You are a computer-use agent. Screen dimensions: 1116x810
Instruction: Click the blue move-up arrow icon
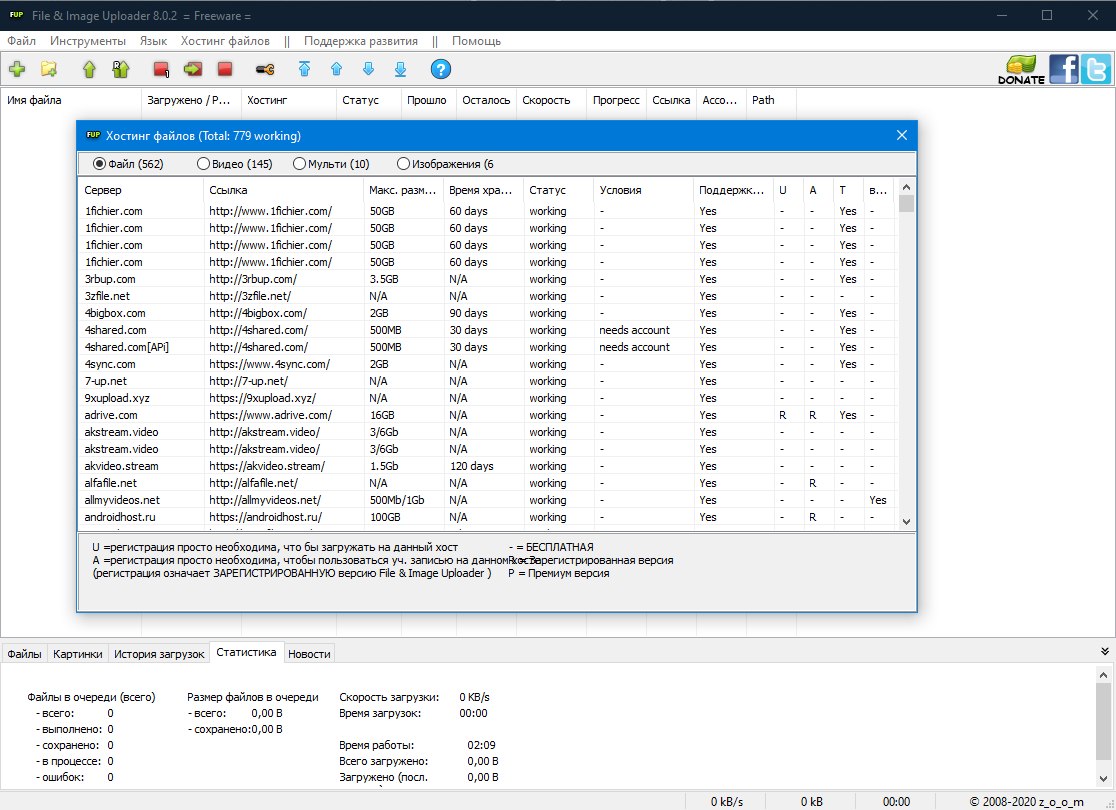click(337, 69)
